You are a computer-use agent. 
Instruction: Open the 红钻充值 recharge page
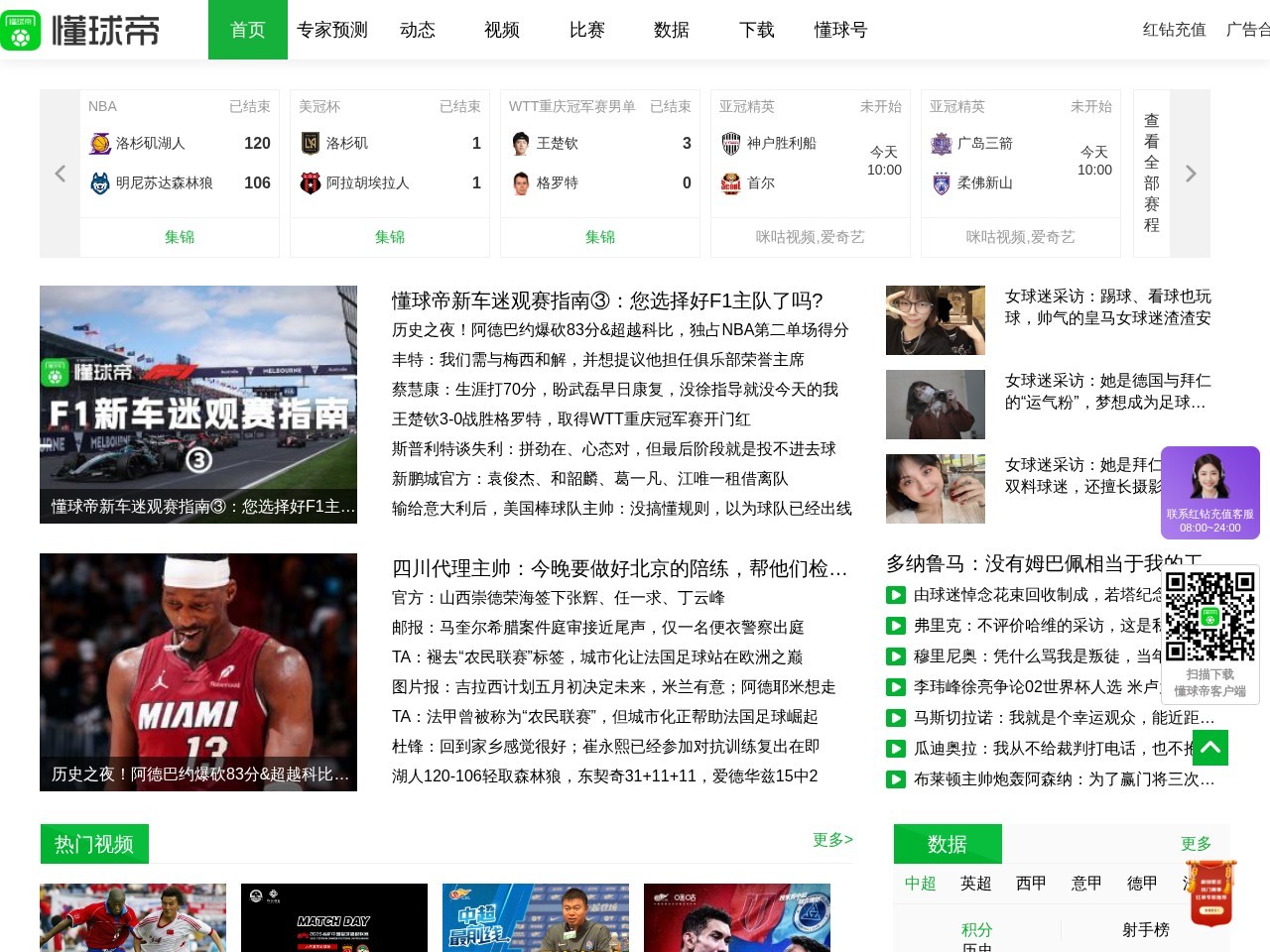1172,31
